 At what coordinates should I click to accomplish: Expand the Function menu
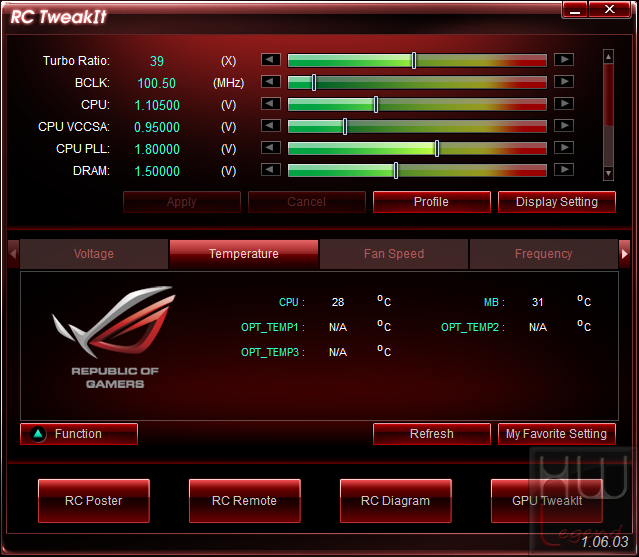point(79,434)
